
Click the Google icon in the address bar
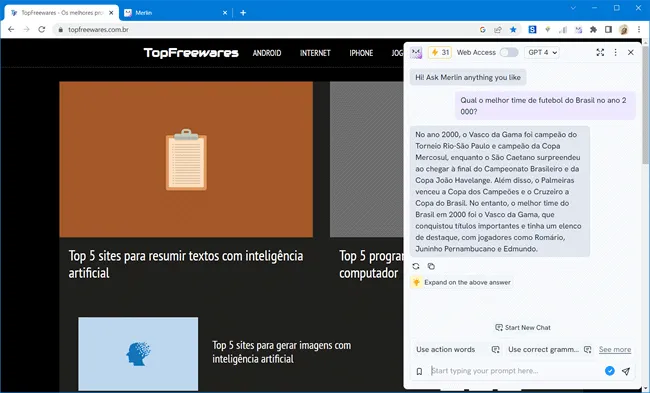click(x=483, y=29)
